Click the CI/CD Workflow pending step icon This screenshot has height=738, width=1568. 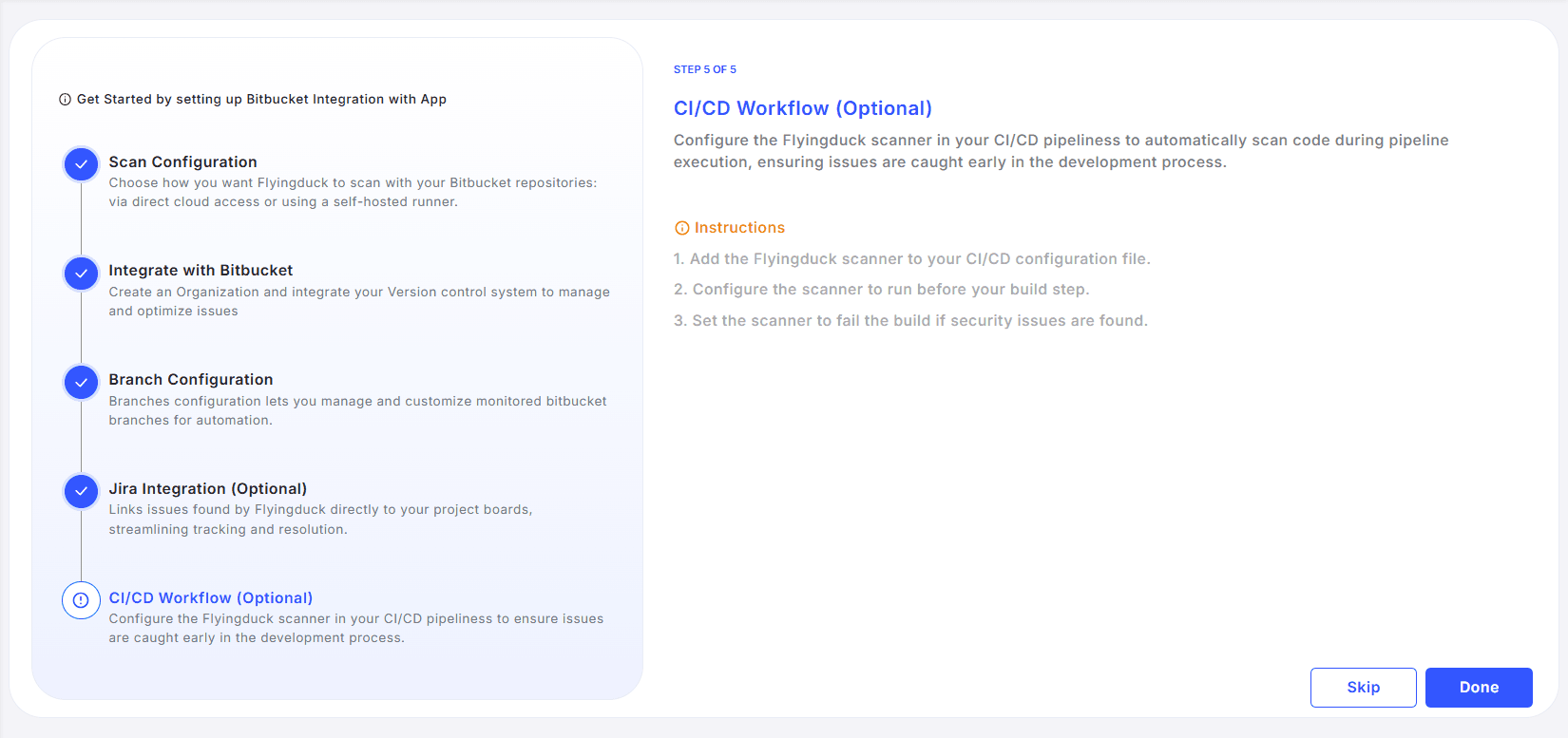tap(81, 600)
